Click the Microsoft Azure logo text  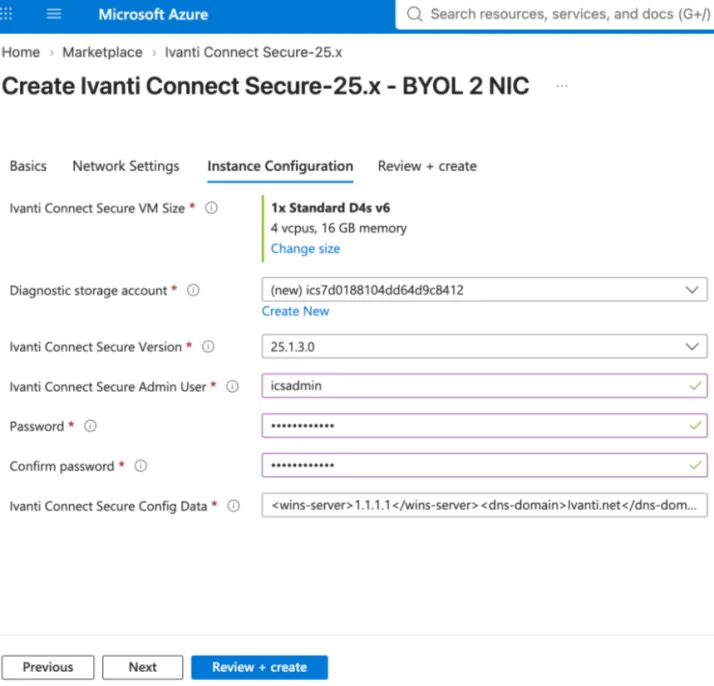[153, 15]
